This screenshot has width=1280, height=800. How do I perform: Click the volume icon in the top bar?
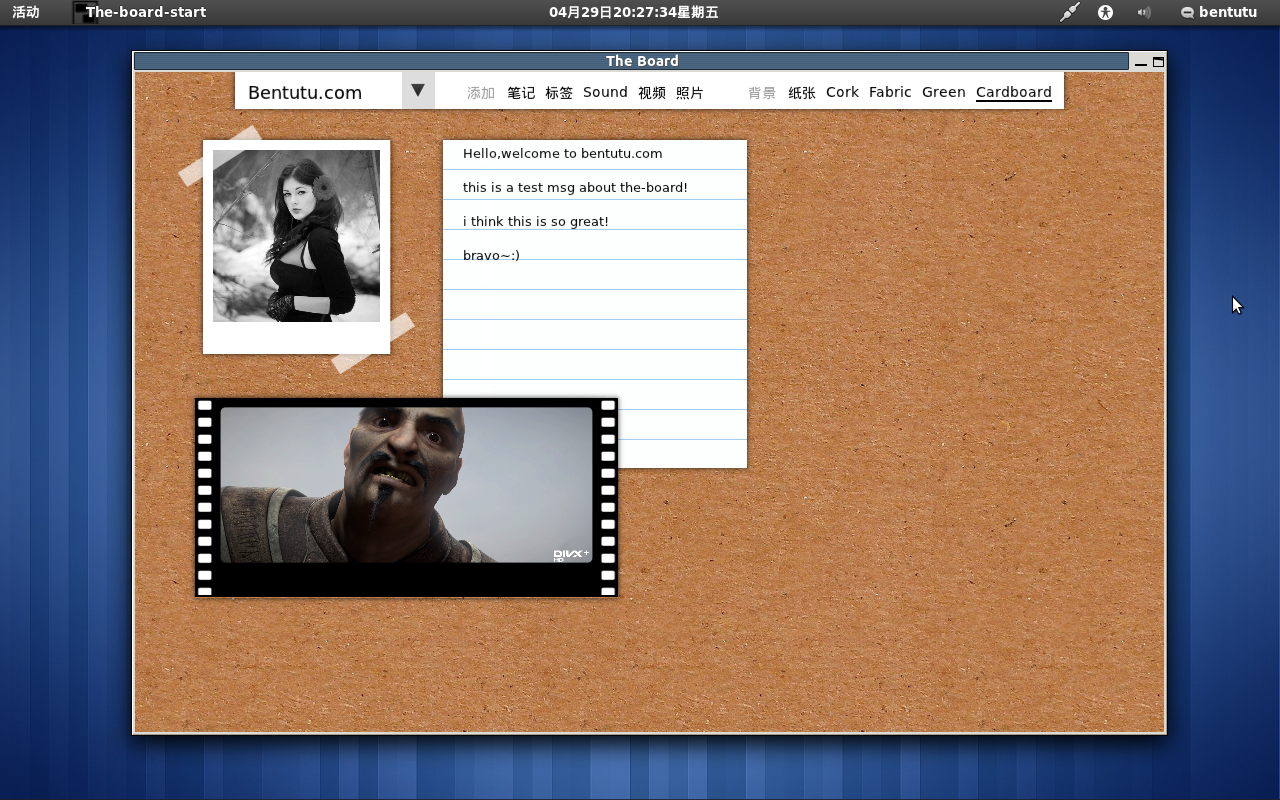[1142, 12]
